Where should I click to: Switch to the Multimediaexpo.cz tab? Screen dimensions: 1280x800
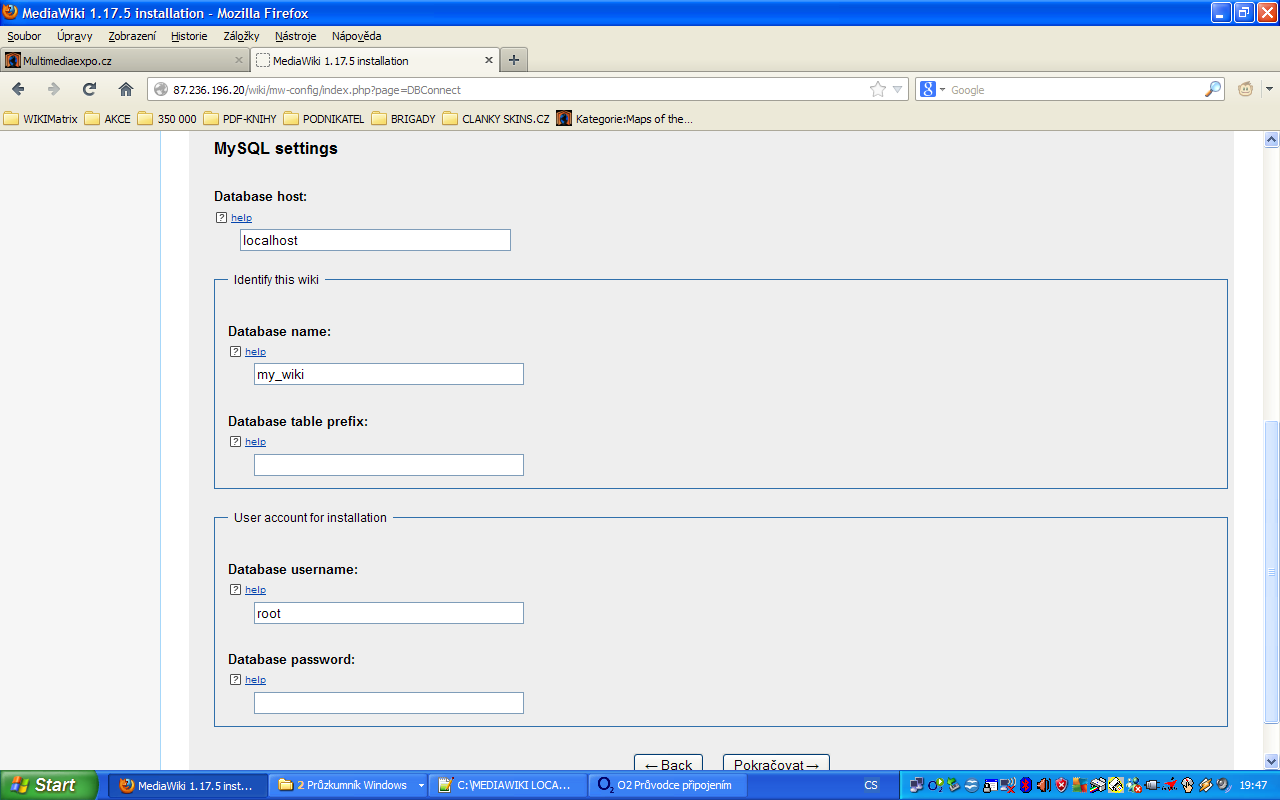[x=122, y=60]
